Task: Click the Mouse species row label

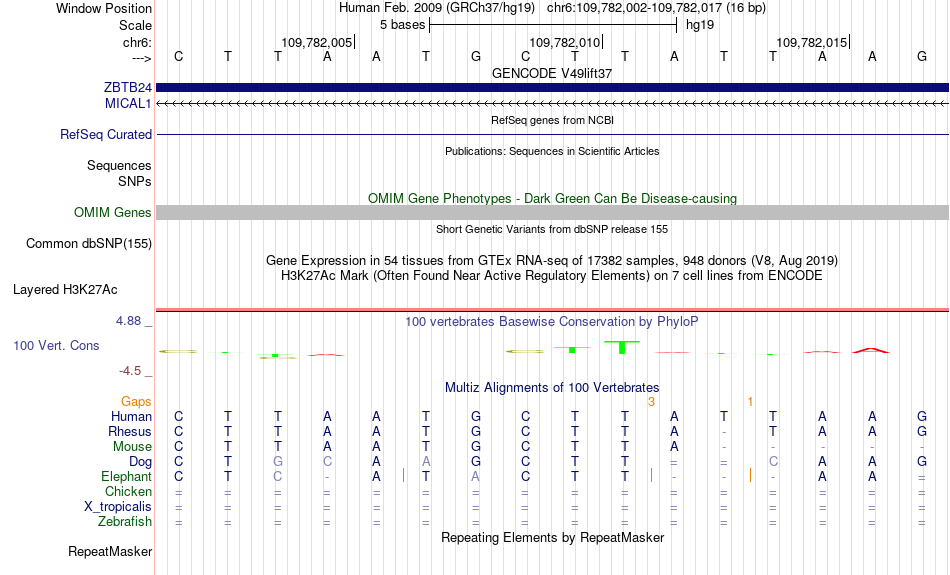Action: (x=132, y=447)
